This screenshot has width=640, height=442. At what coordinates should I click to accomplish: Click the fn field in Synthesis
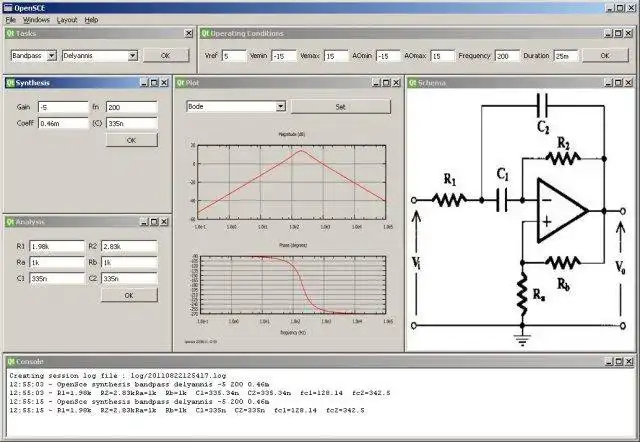pos(131,107)
